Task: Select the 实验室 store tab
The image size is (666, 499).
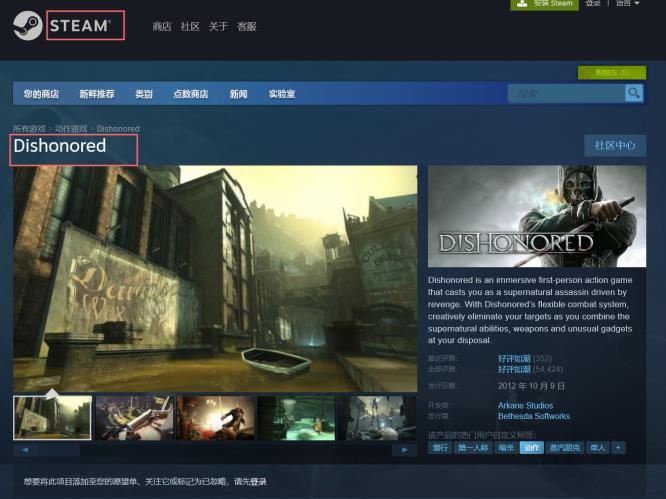Action: (282, 94)
